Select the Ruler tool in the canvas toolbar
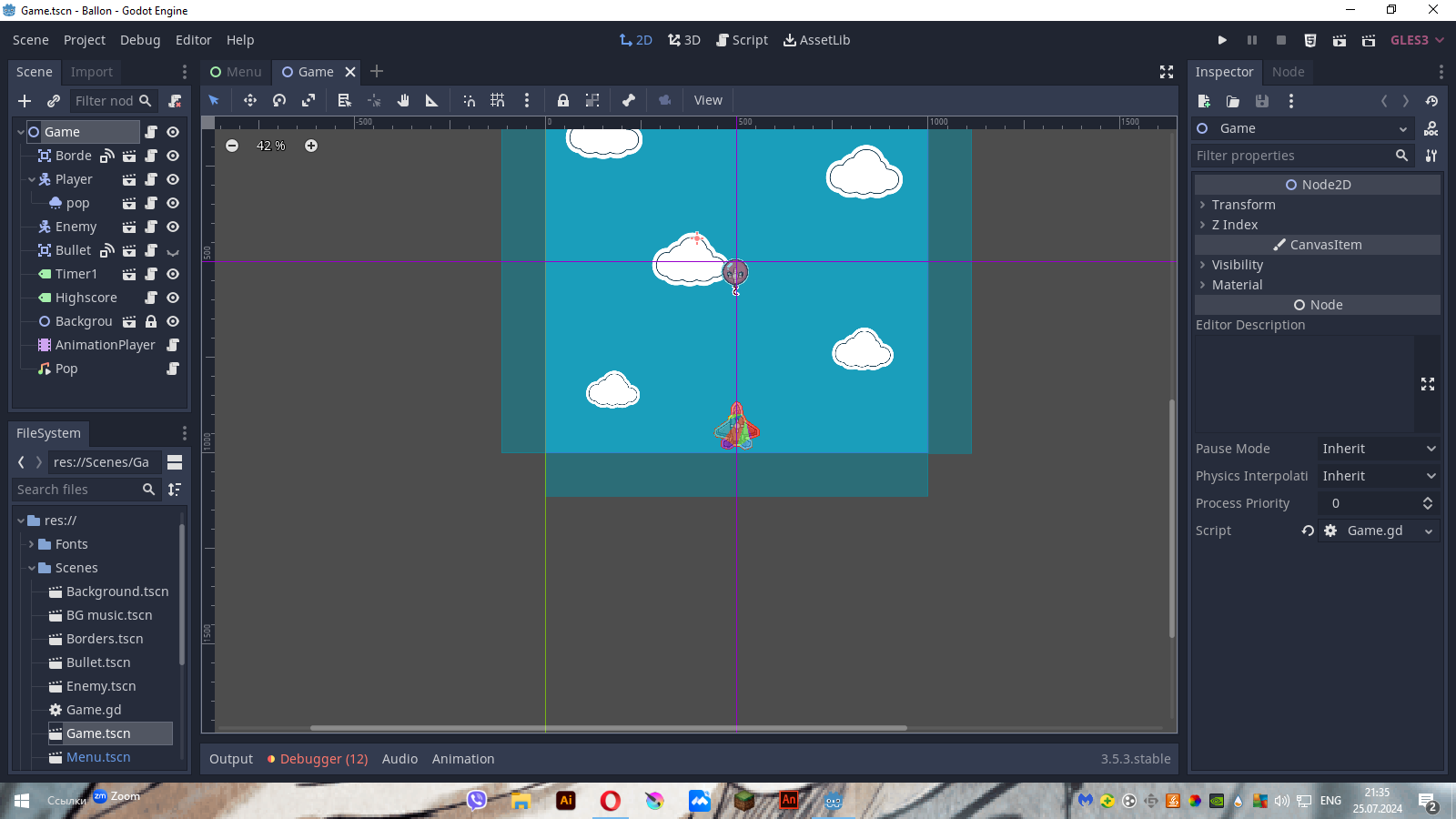 432,100
